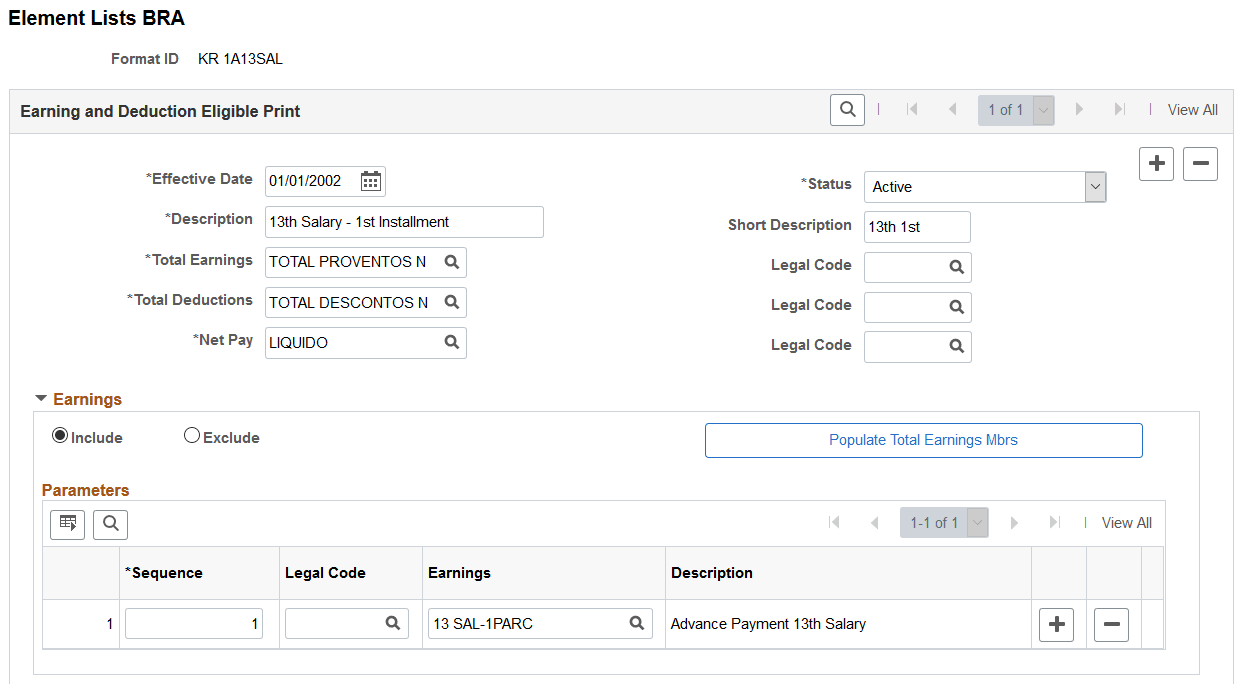1243x684 pixels.
Task: Click the search icon in the header bar
Action: [846, 109]
